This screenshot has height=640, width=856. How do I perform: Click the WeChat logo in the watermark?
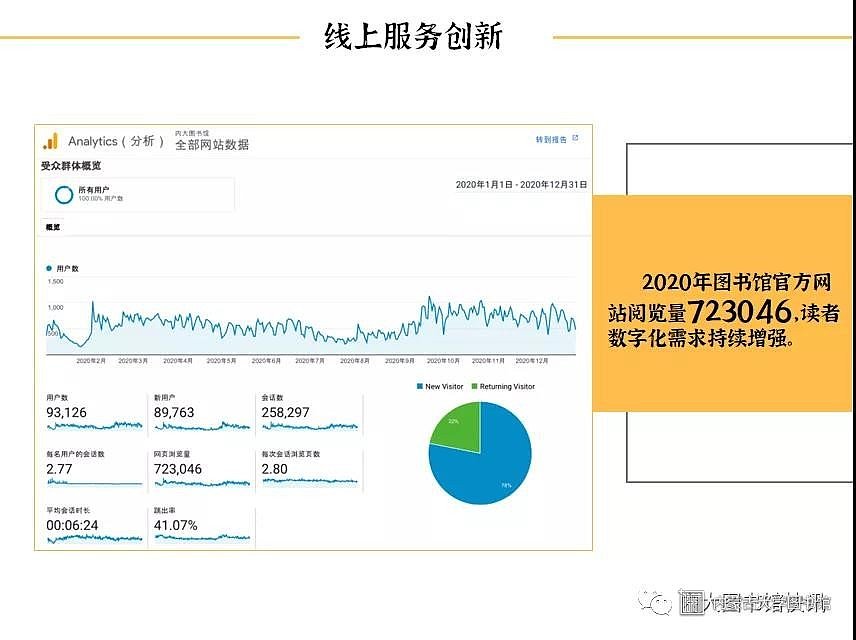pyautogui.click(x=657, y=603)
